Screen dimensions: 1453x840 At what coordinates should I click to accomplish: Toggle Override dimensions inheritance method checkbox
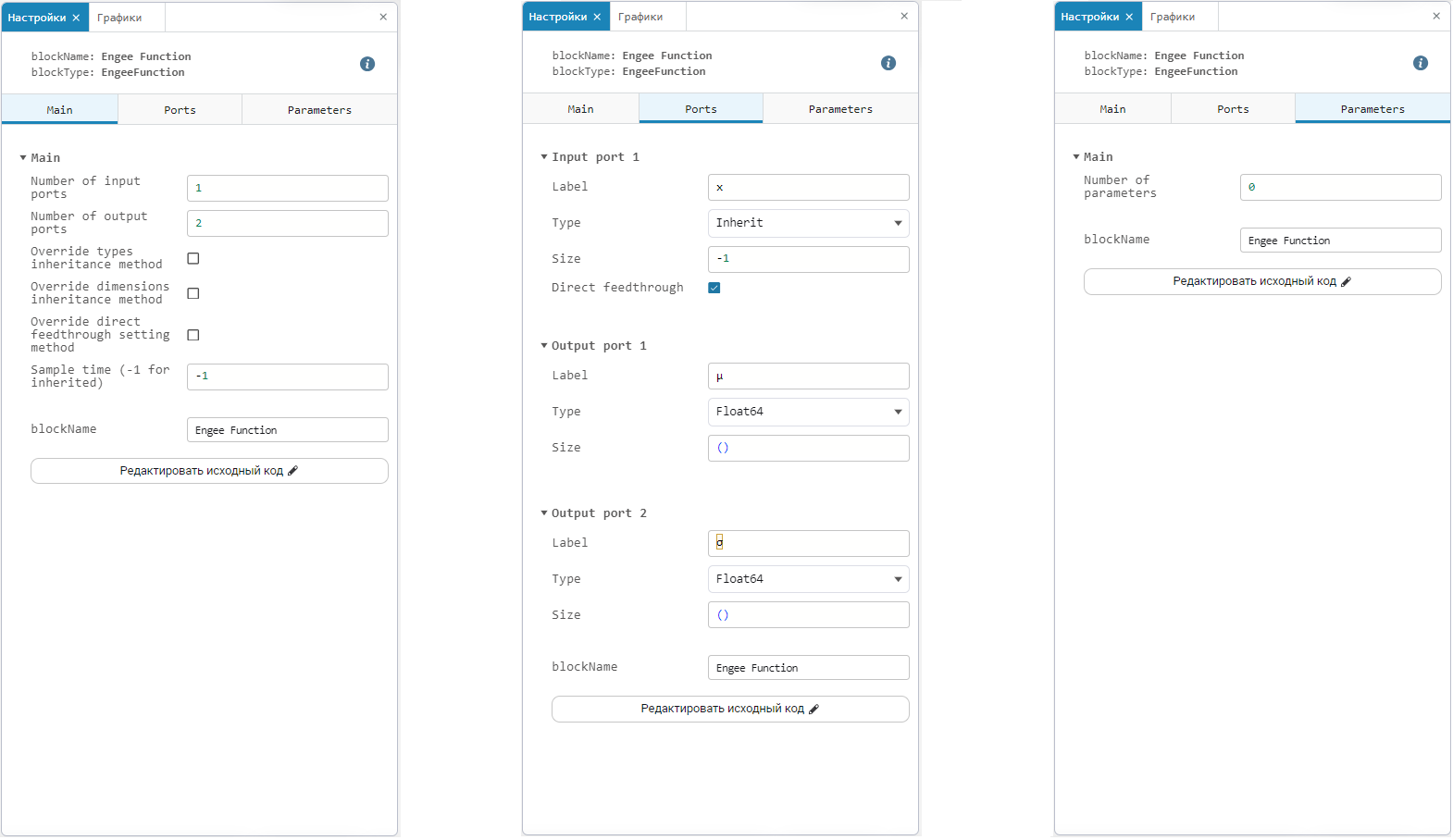tap(193, 293)
